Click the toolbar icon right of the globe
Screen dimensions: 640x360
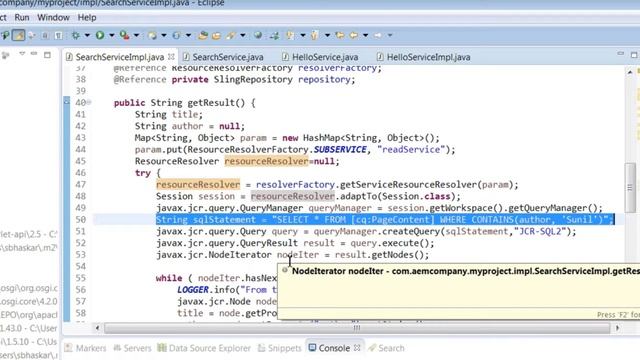(274, 36)
